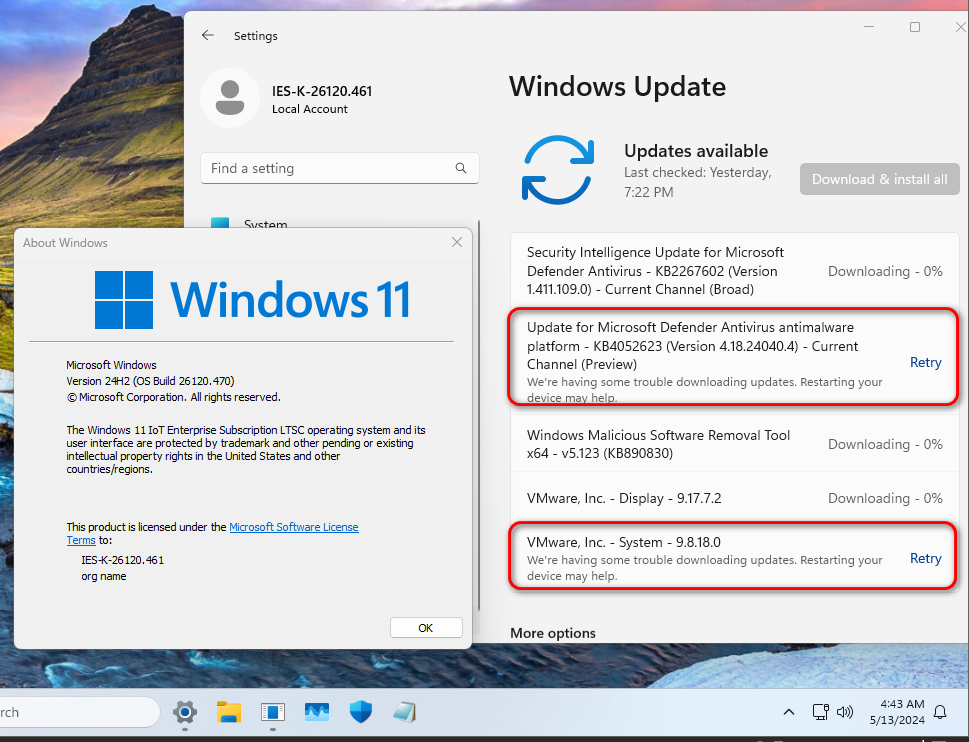Click the taskbar search box
Viewport: 969px width, 742px height.
[79, 712]
